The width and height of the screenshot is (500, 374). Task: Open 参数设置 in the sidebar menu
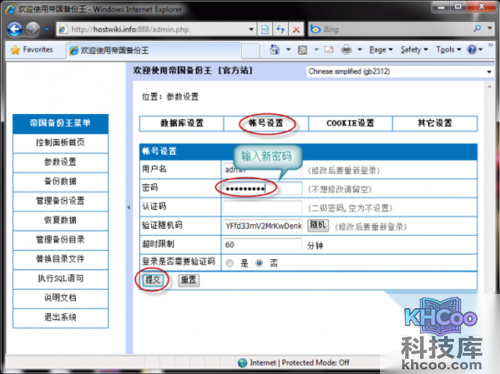[x=60, y=162]
